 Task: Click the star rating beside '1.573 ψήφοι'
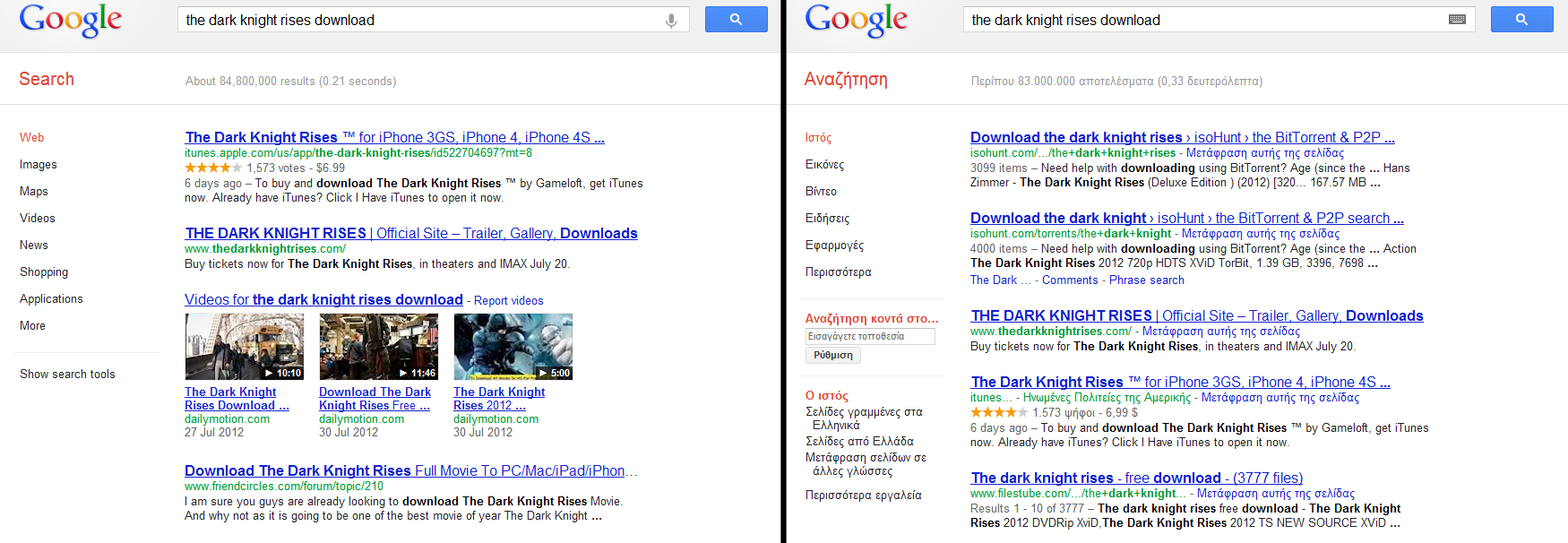(x=999, y=412)
